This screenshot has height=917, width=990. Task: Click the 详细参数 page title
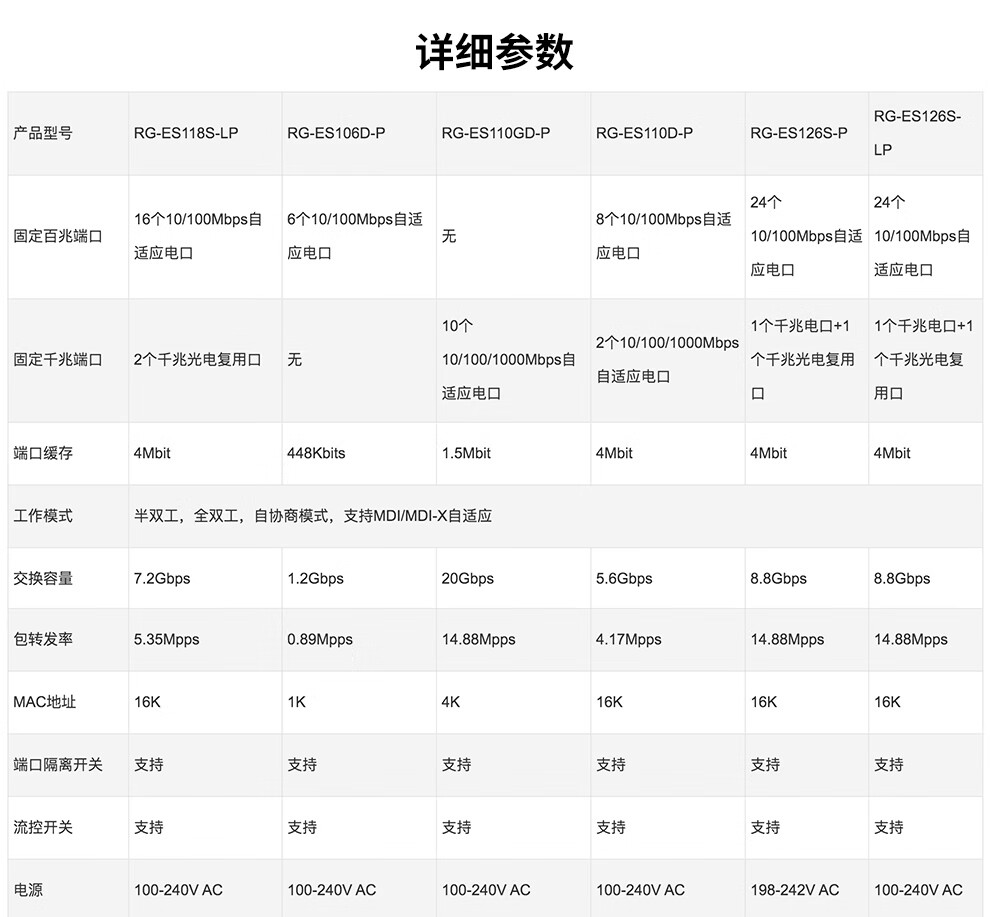pos(494,51)
